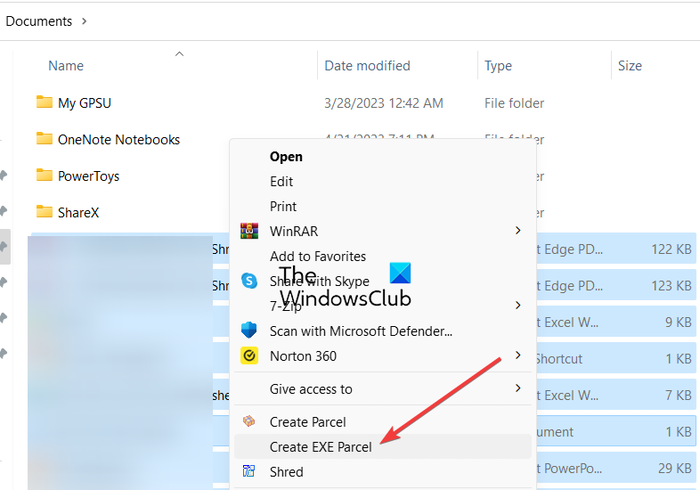Click the chevron after Documents in breadcrumb
The width and height of the screenshot is (700, 490).
coord(84,21)
